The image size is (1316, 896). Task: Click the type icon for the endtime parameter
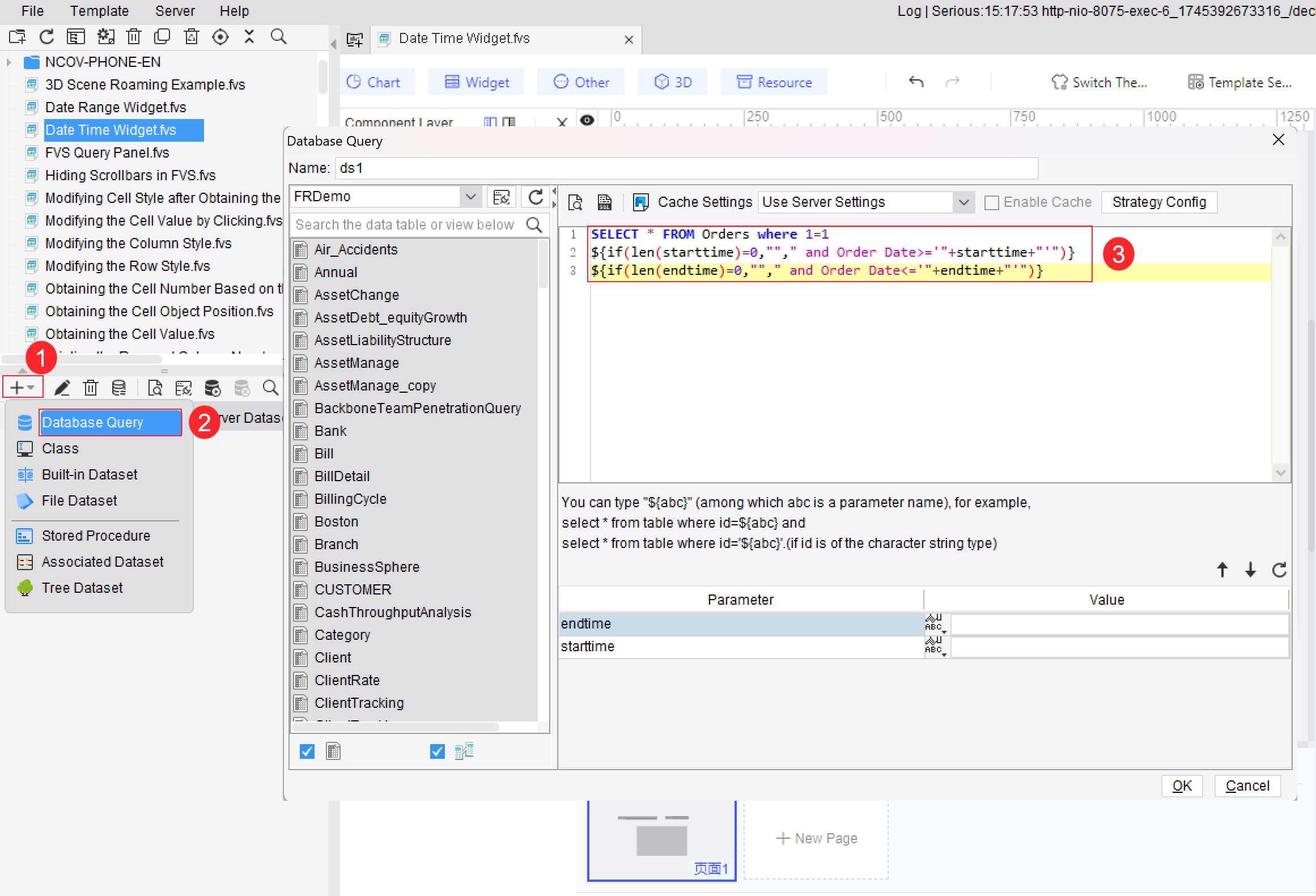pyautogui.click(x=936, y=623)
